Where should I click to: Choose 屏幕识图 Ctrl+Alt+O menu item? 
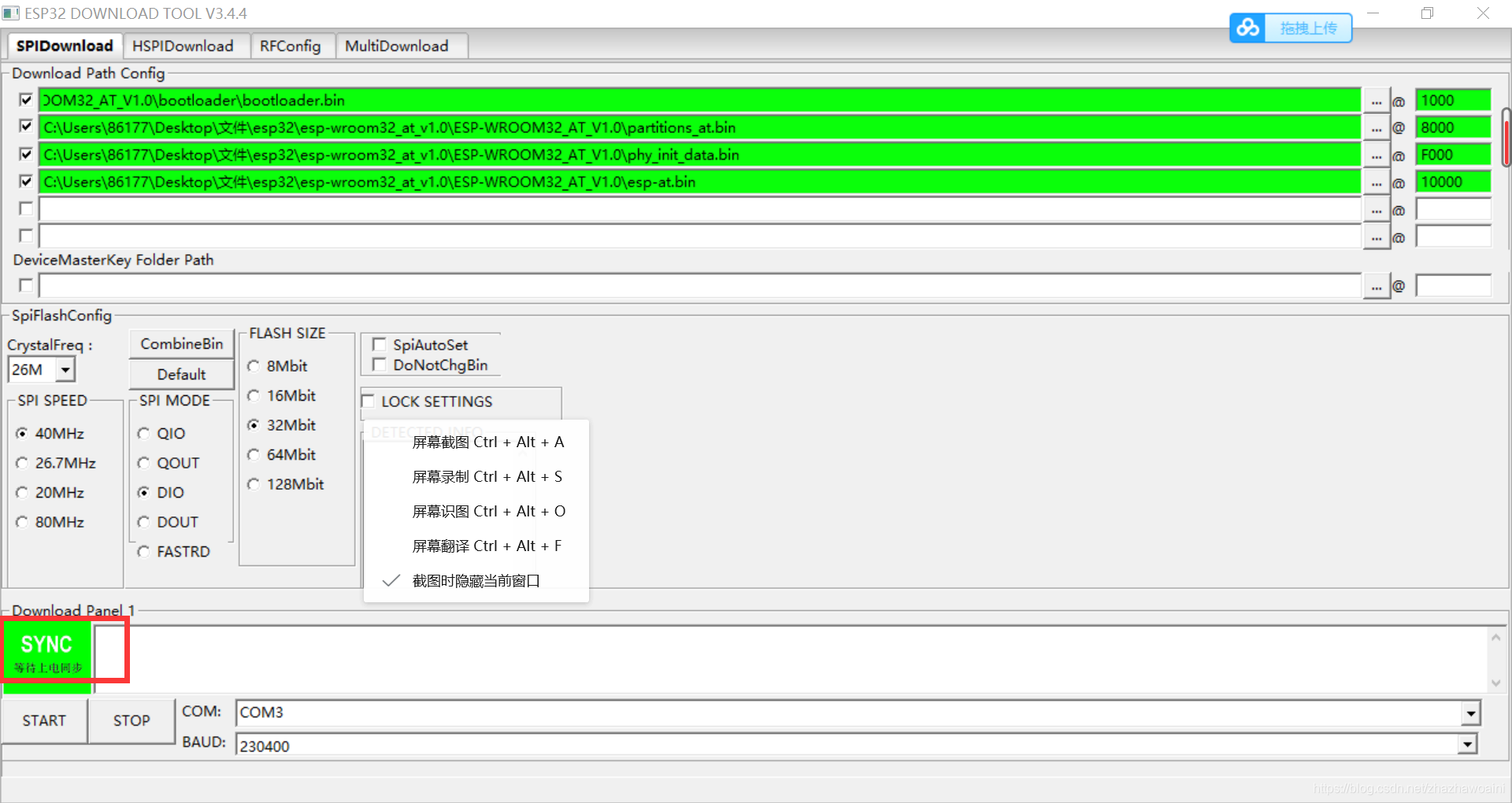click(x=476, y=512)
